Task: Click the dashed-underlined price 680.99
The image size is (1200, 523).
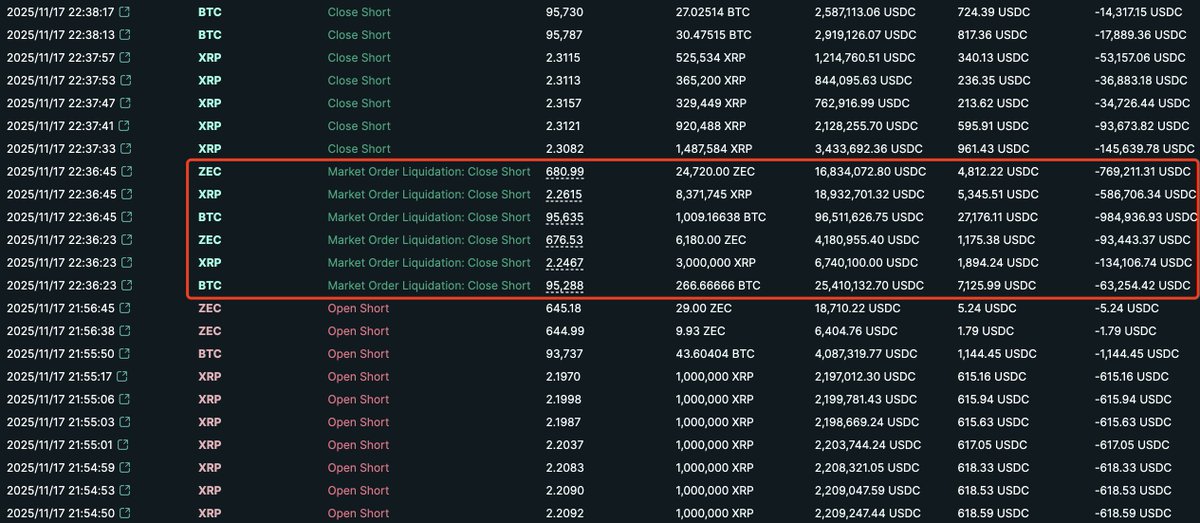Action: (x=564, y=172)
